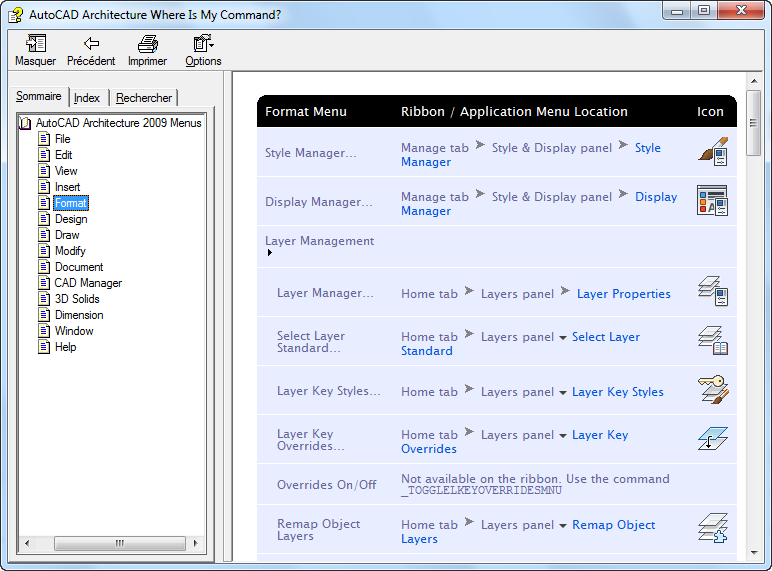Switch to the Rechercher tab
The width and height of the screenshot is (772, 571).
pyautogui.click(x=144, y=98)
